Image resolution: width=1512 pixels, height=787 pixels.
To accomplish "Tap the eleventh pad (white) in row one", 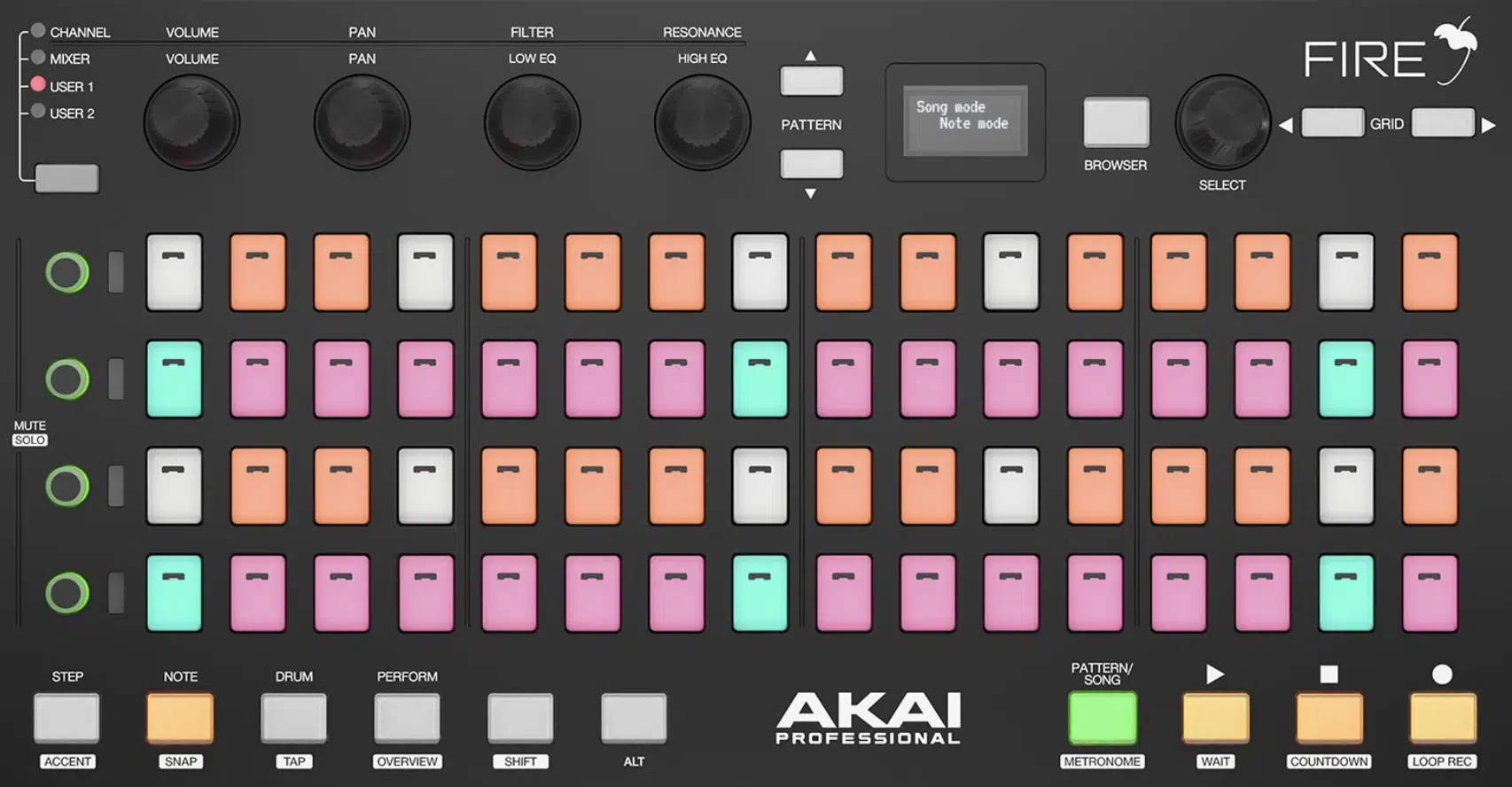I will tap(1011, 272).
